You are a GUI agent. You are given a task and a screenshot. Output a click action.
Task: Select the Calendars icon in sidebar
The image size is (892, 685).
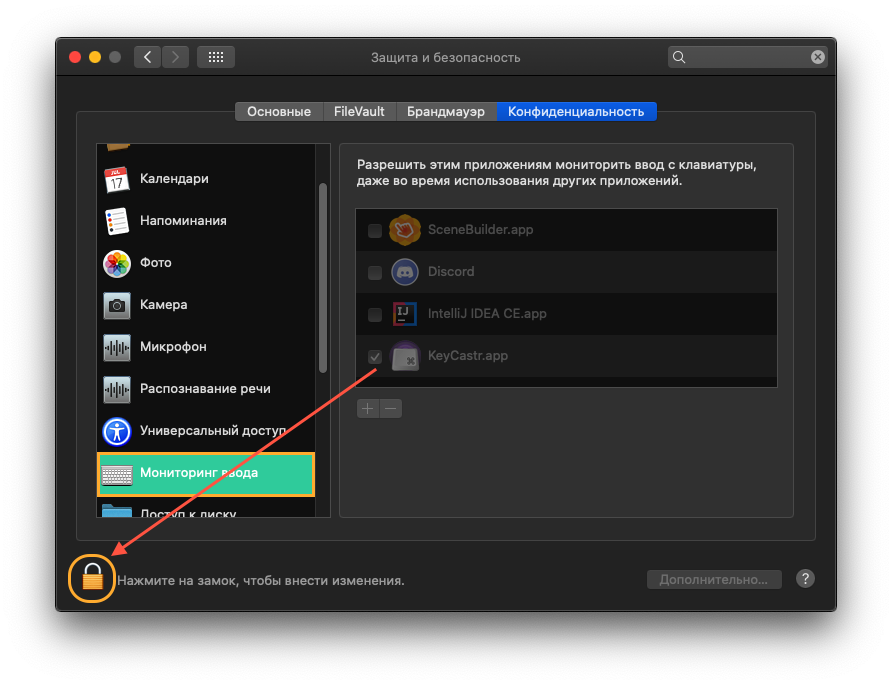point(117,179)
